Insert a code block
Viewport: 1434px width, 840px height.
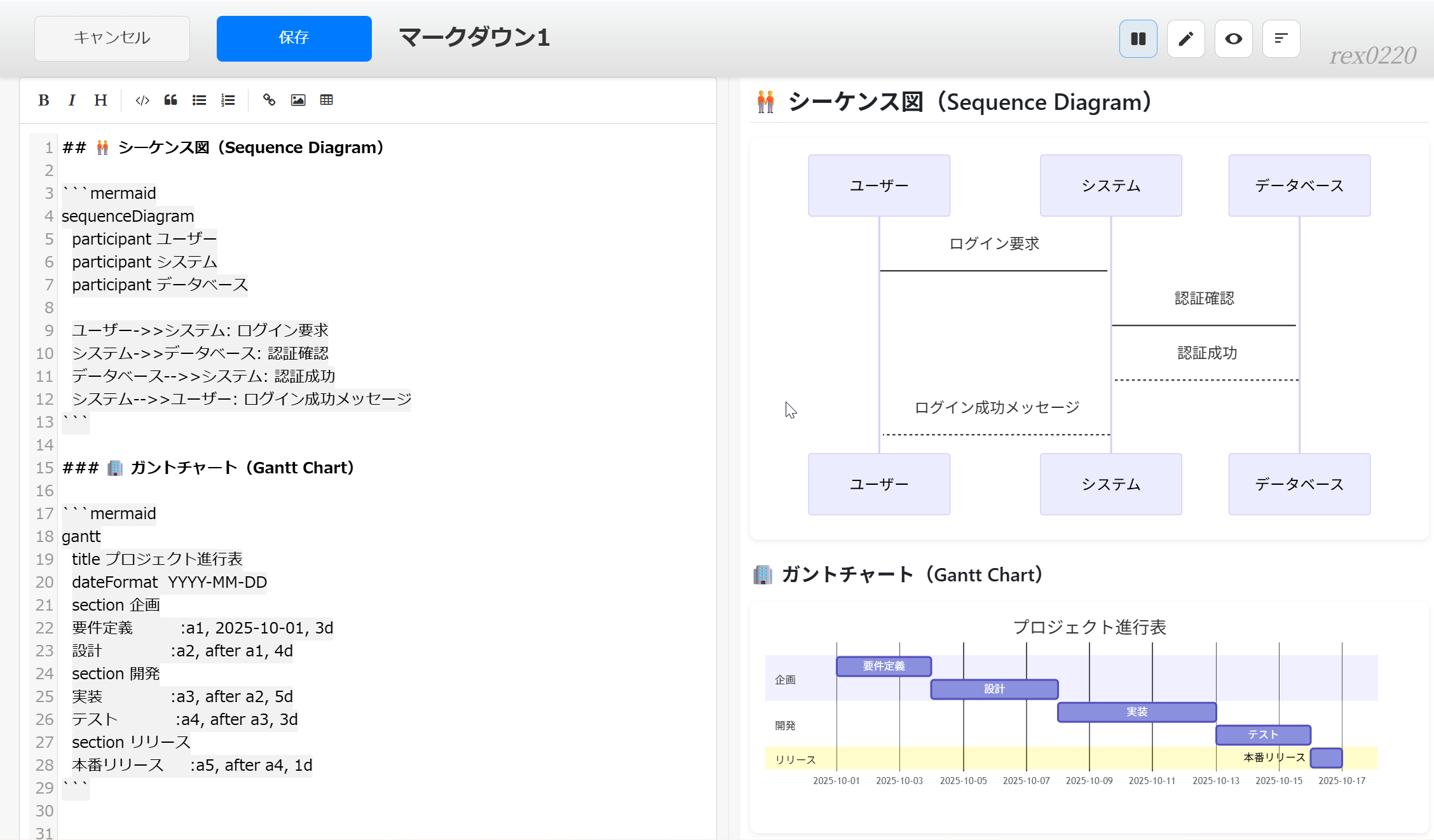pyautogui.click(x=142, y=100)
